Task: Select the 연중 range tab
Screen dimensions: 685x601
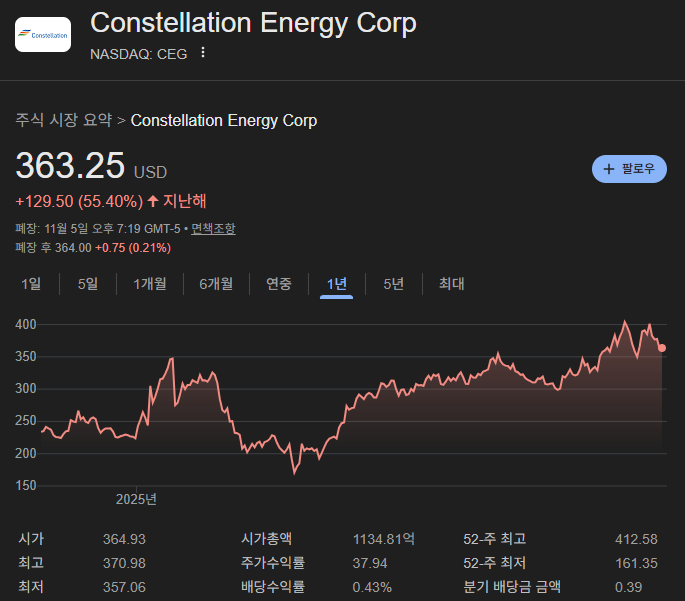Action: click(279, 284)
